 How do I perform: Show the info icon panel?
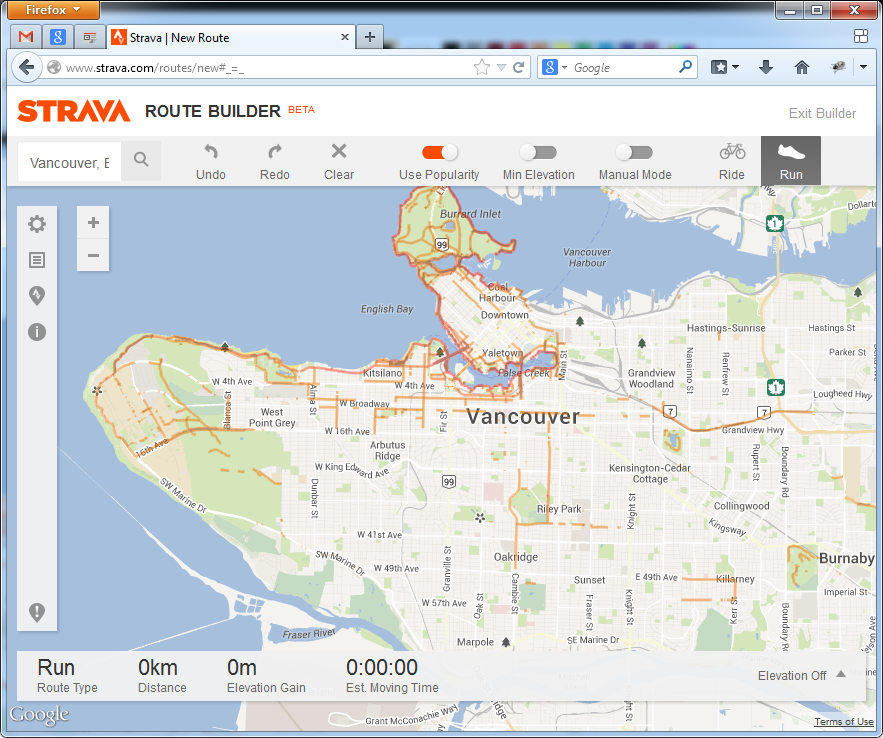37,332
